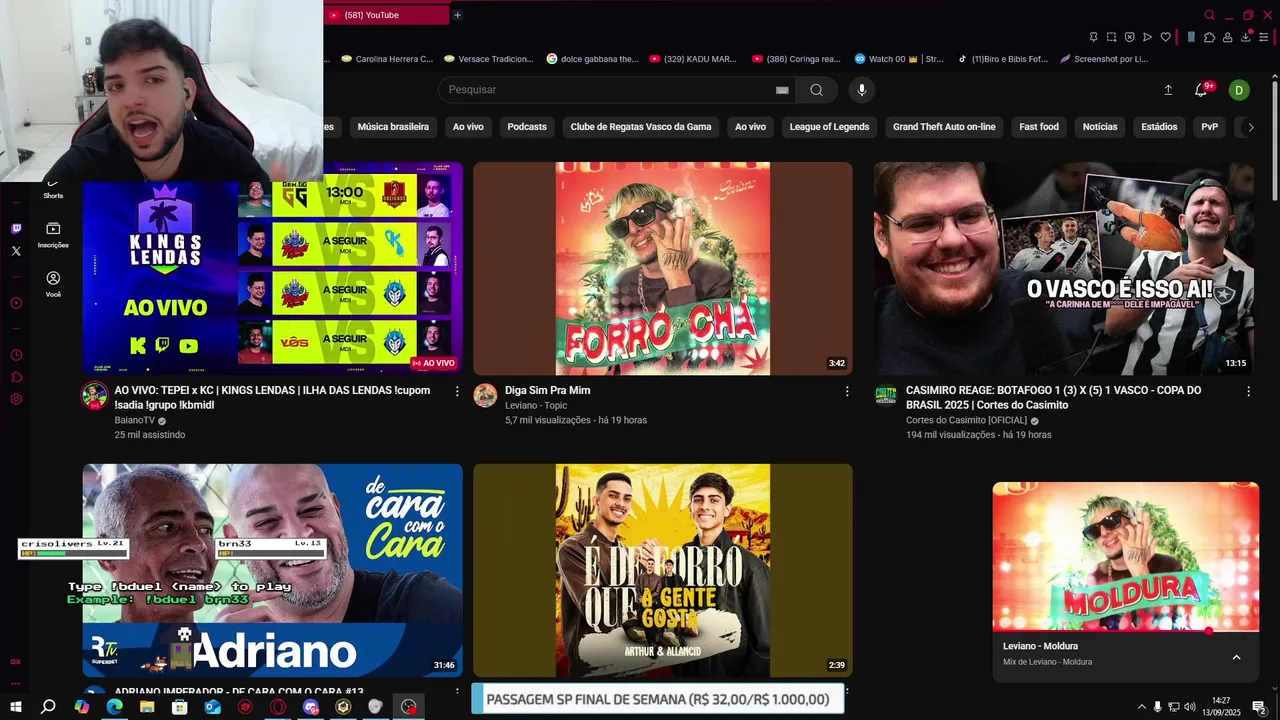This screenshot has height=720, width=1280.
Task: Open Opera easy setup sliders icon
Action: (1263, 37)
